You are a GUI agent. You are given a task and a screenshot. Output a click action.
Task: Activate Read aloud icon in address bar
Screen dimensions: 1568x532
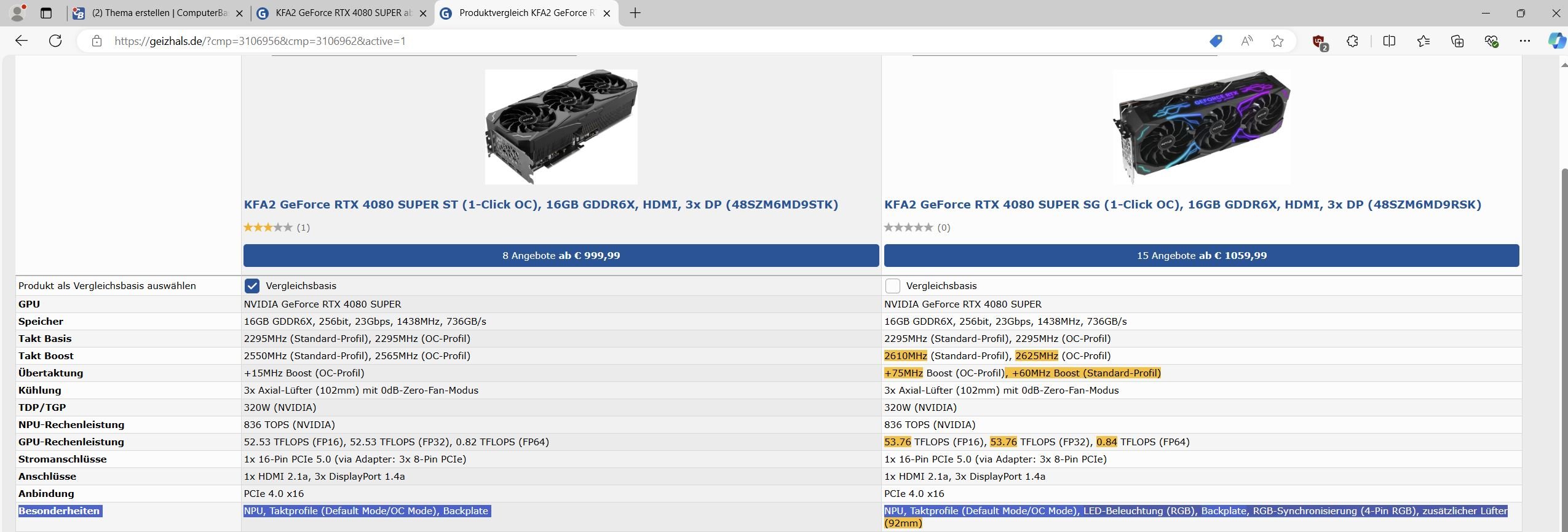[x=1247, y=41]
